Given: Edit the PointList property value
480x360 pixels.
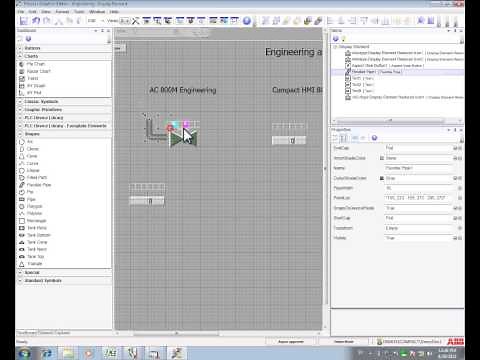Looking at the screenshot, I should 418,198.
